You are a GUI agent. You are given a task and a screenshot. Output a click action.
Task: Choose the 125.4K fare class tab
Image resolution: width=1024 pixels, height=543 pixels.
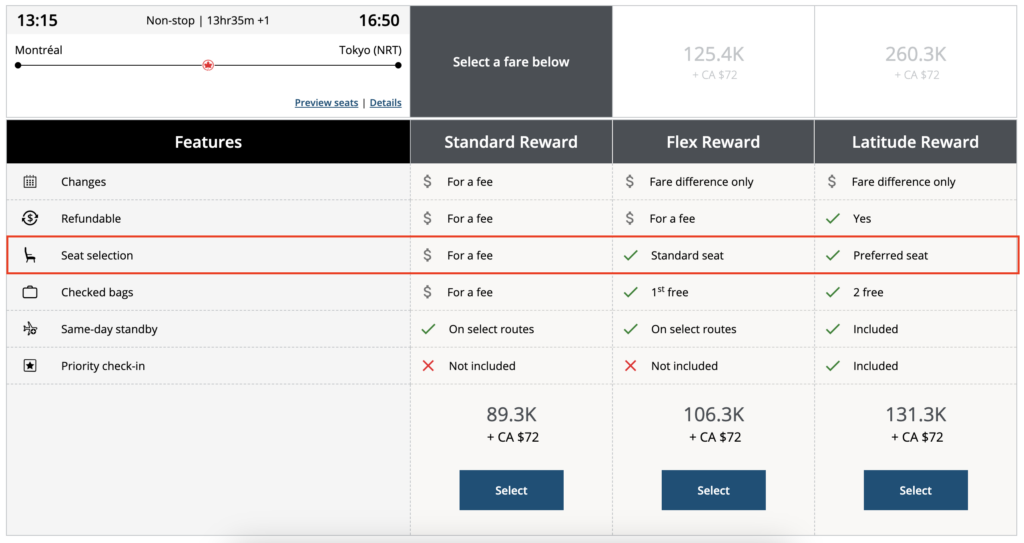pyautogui.click(x=713, y=62)
